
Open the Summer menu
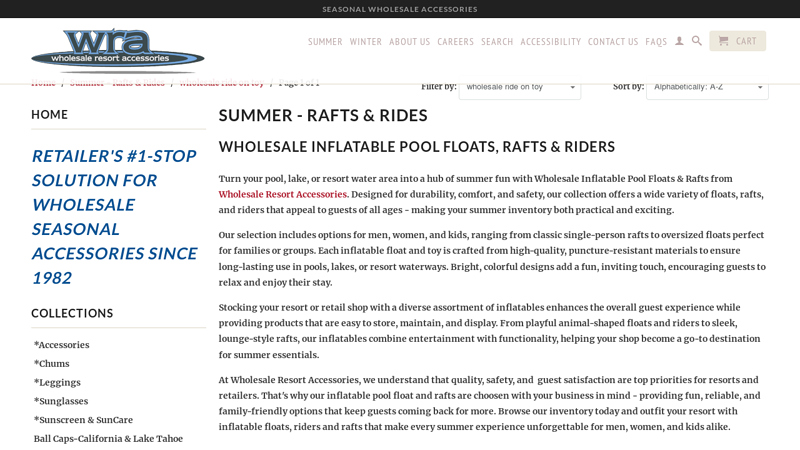click(325, 42)
